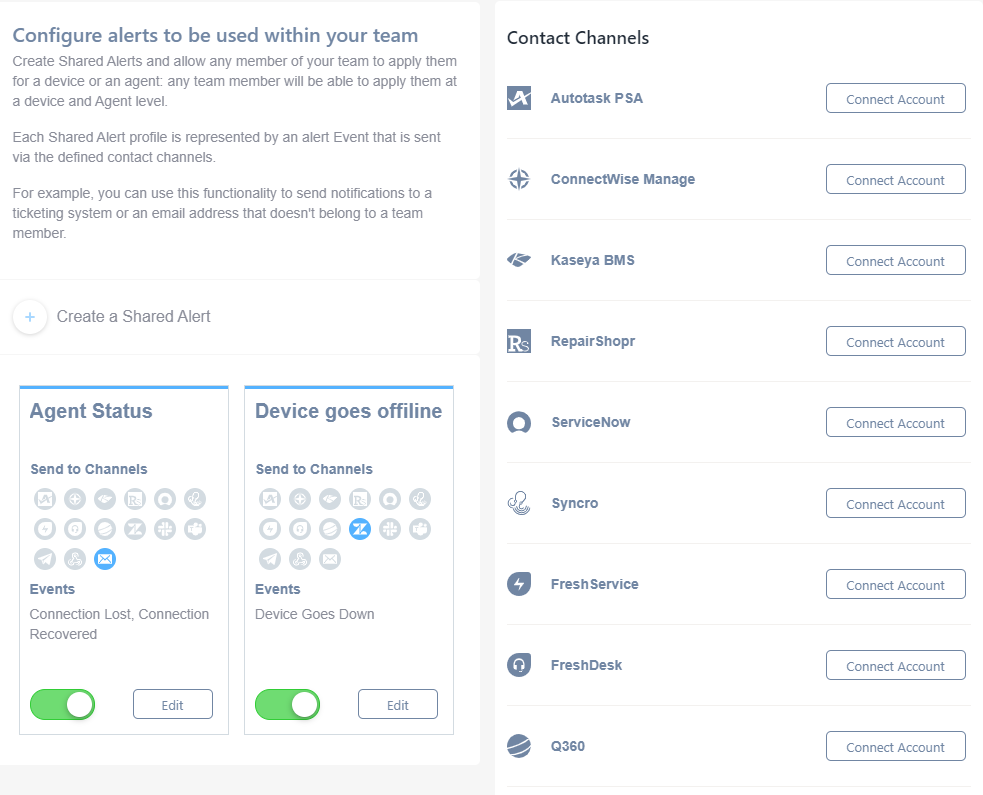This screenshot has height=795, width=983.
Task: Click the FreshService logo in Contact Channels
Action: click(519, 584)
